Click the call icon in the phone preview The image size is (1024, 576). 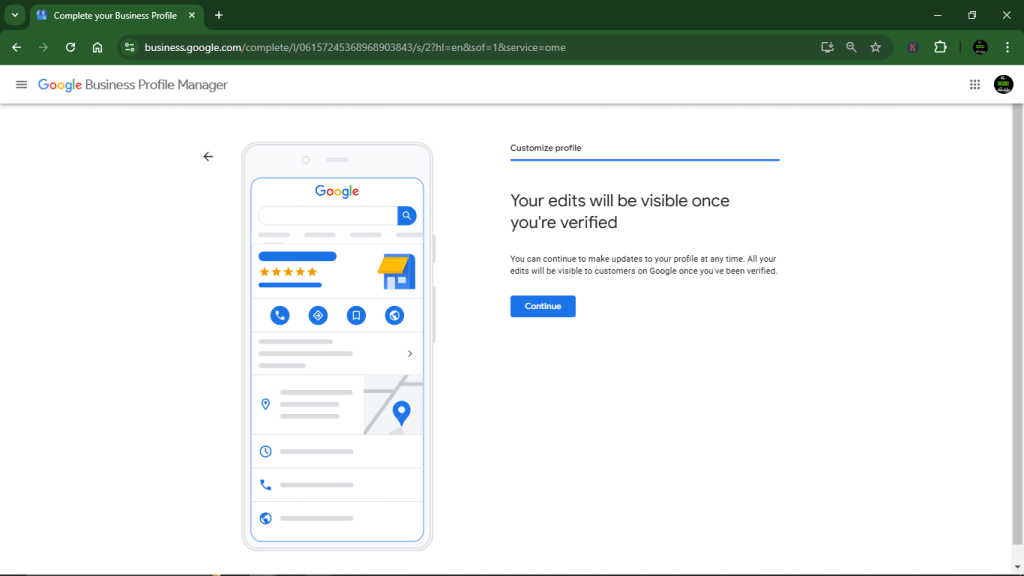click(279, 315)
